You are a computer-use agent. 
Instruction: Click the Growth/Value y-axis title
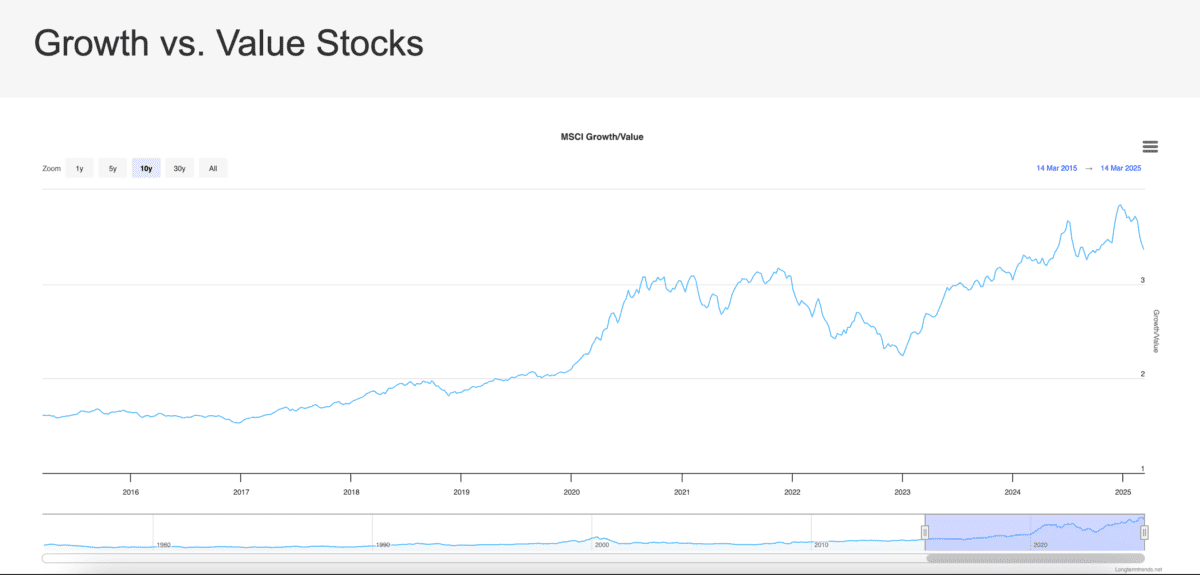point(1156,331)
